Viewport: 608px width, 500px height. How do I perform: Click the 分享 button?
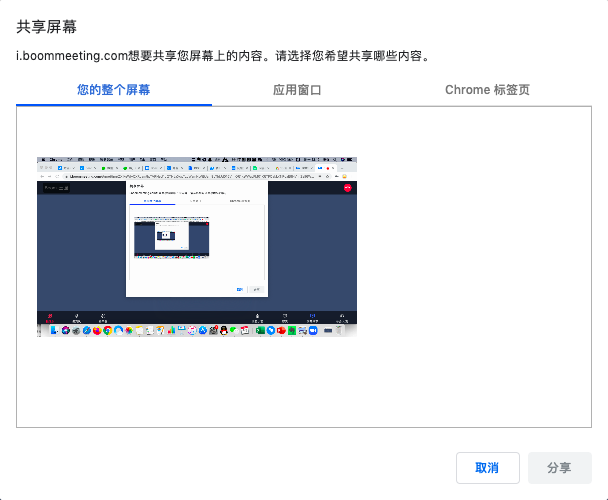point(560,468)
